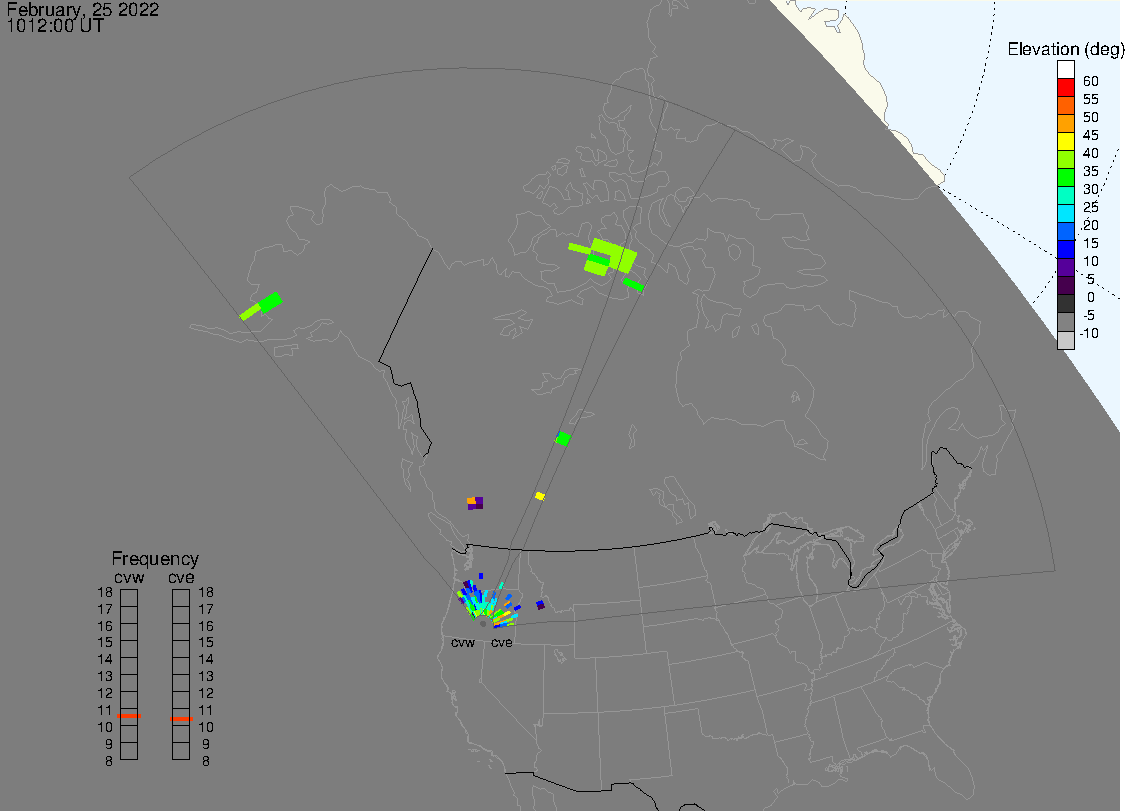Click the "45" elevation legend label

pos(1091,135)
